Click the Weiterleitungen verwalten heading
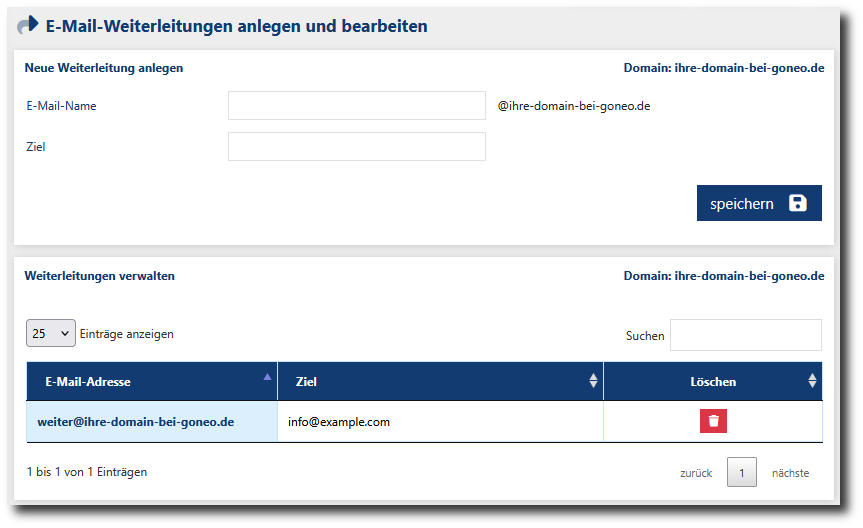The image size is (863, 528). click(100, 276)
